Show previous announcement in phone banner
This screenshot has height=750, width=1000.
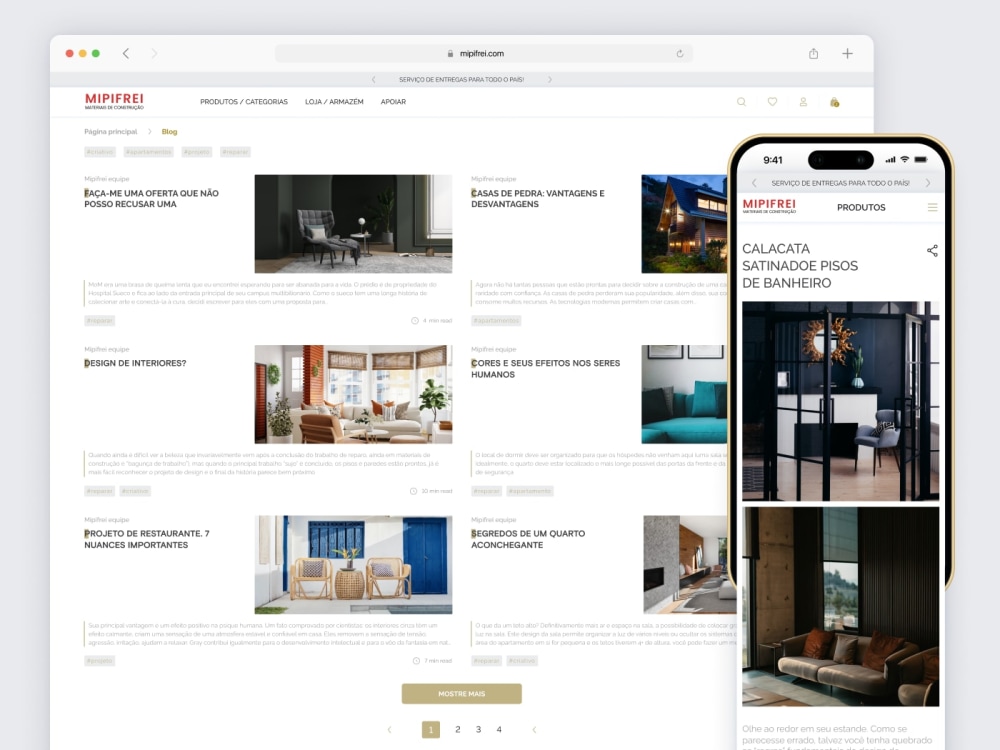point(754,183)
